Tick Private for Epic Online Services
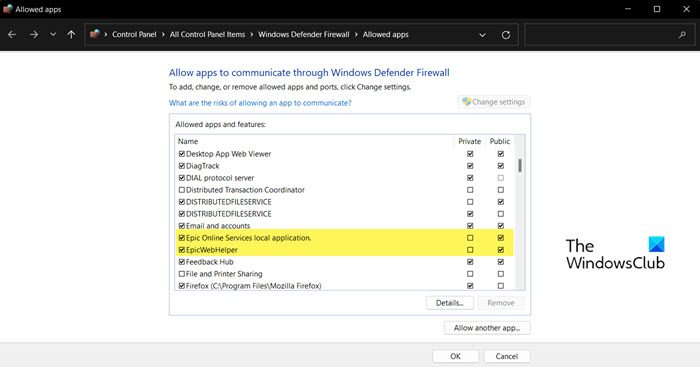Image resolution: width=700 pixels, height=367 pixels. point(470,238)
